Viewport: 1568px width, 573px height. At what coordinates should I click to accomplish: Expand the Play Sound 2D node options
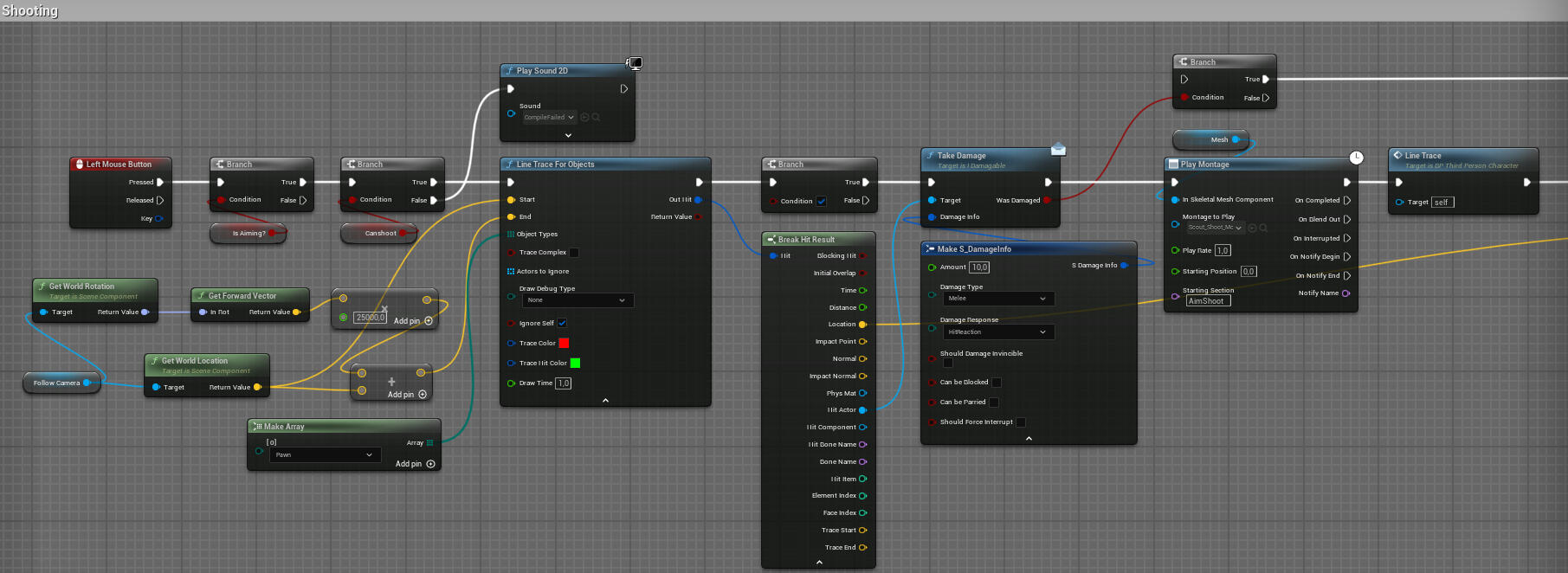pos(568,135)
